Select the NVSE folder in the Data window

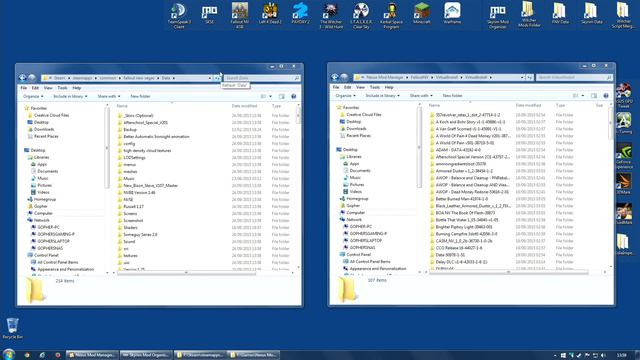coord(128,200)
